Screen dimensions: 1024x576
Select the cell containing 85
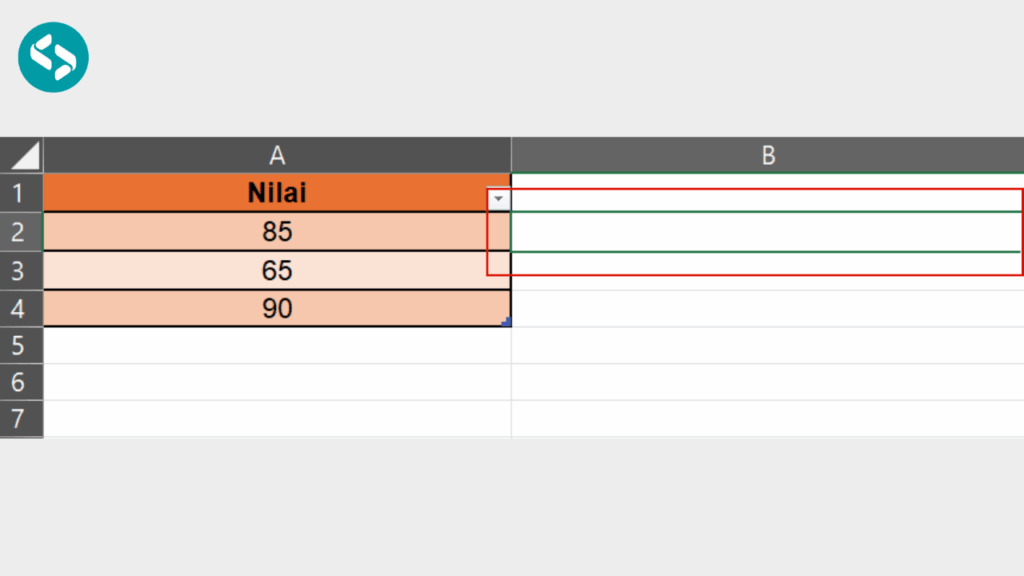pyautogui.click(x=277, y=232)
